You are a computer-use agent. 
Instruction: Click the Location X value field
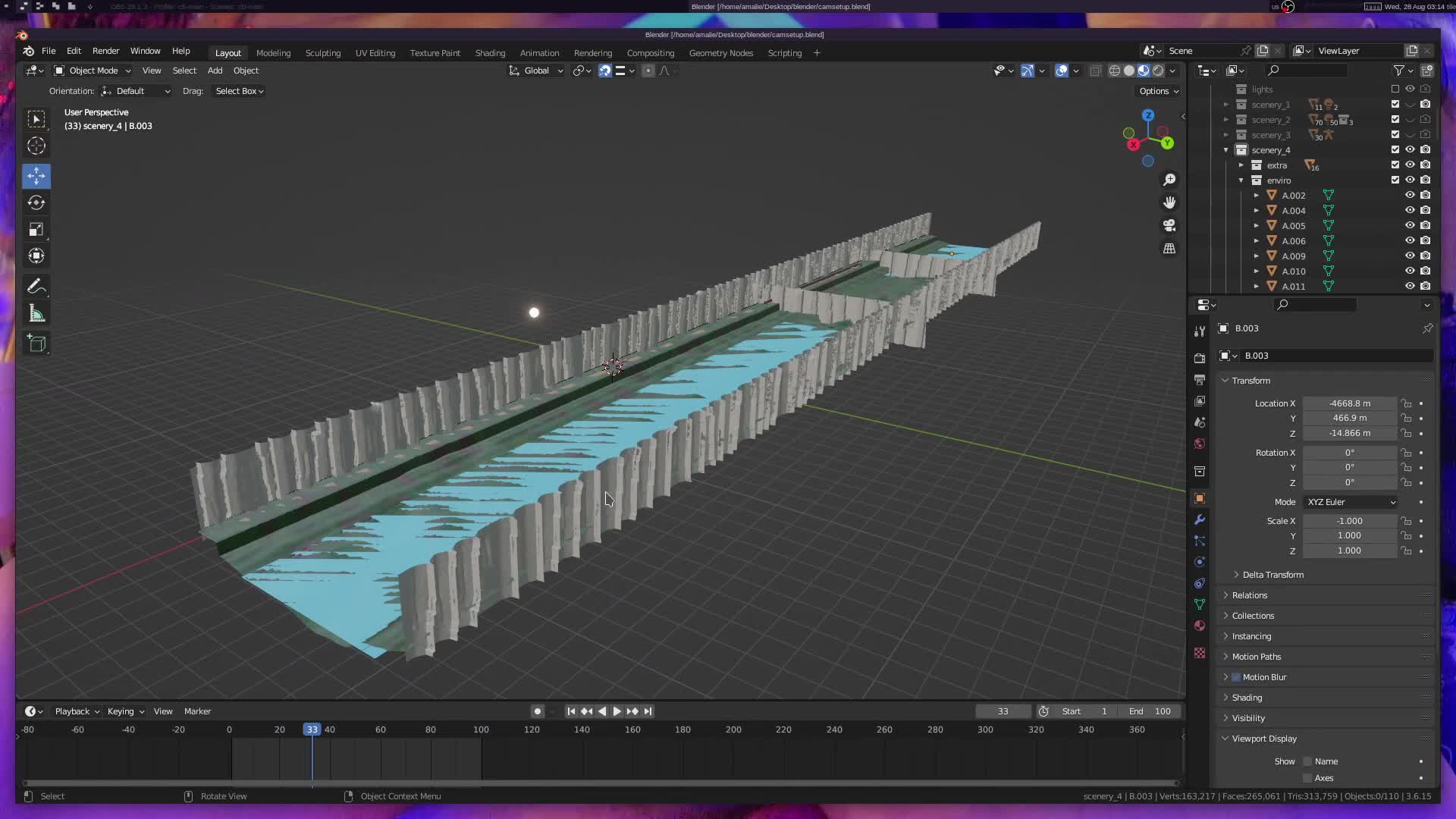coord(1349,403)
